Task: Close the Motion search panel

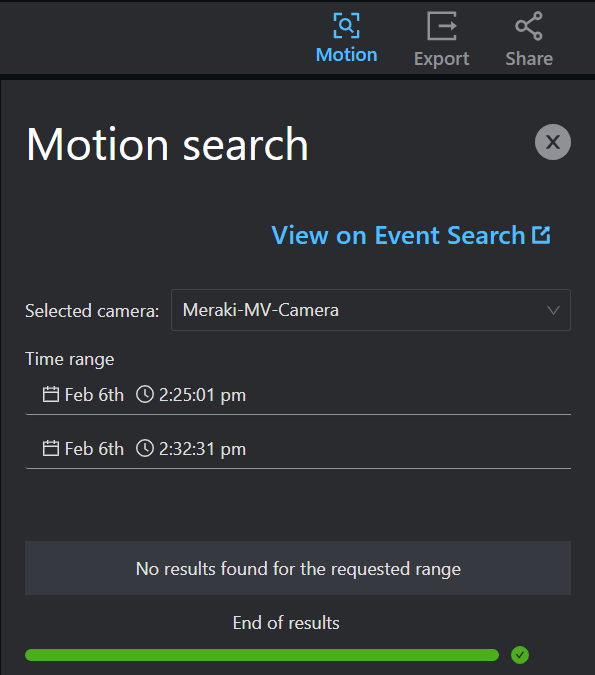Action: [x=553, y=142]
